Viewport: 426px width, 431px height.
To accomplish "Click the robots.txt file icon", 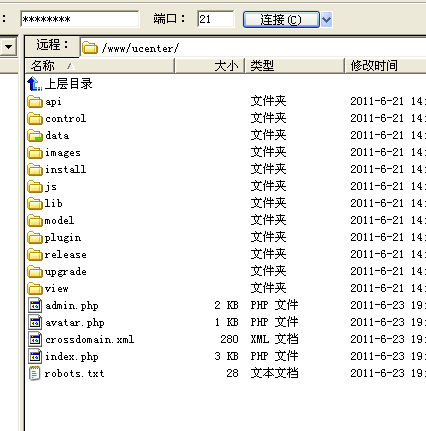I will coord(35,373).
